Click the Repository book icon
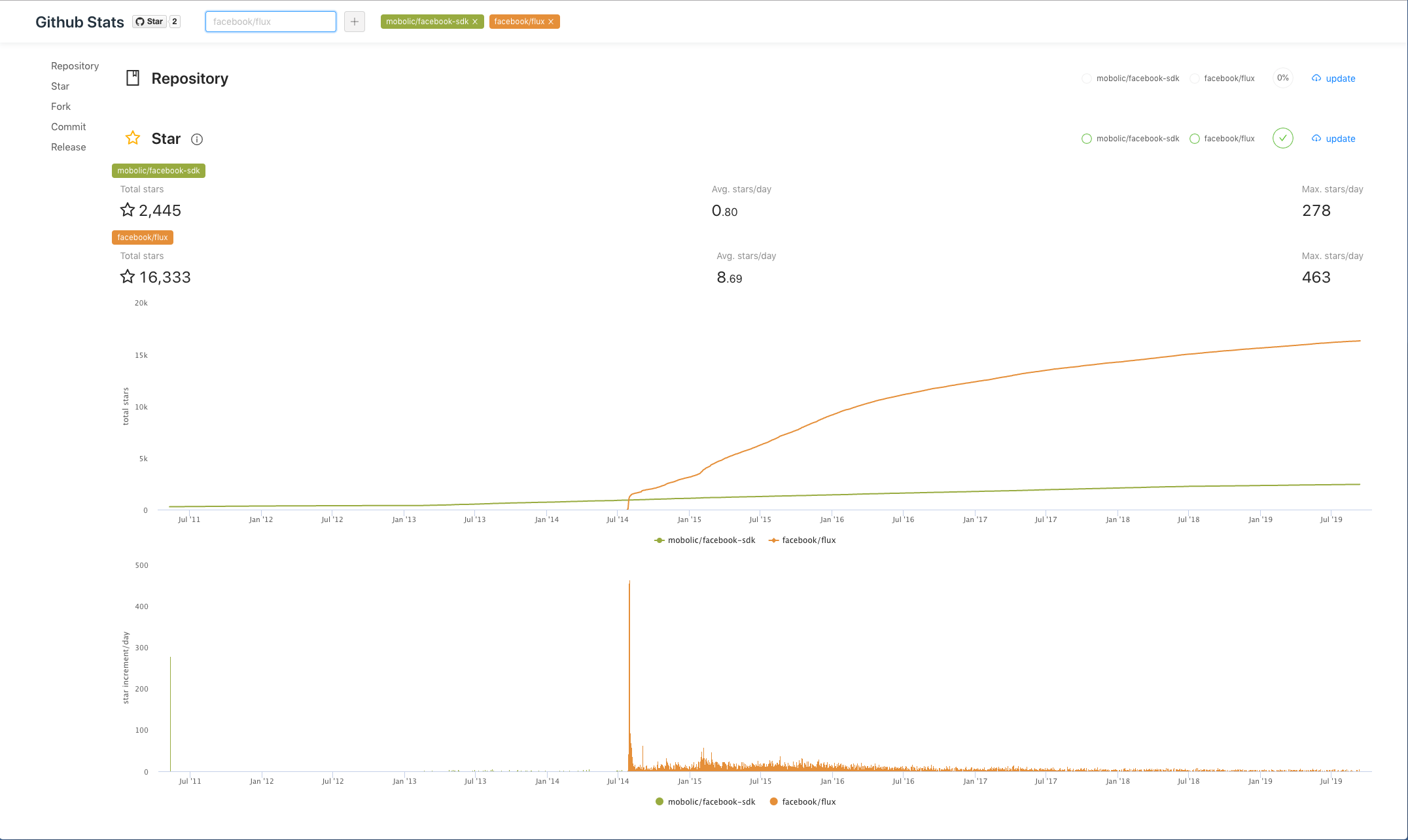This screenshot has width=1408, height=840. coord(133,78)
